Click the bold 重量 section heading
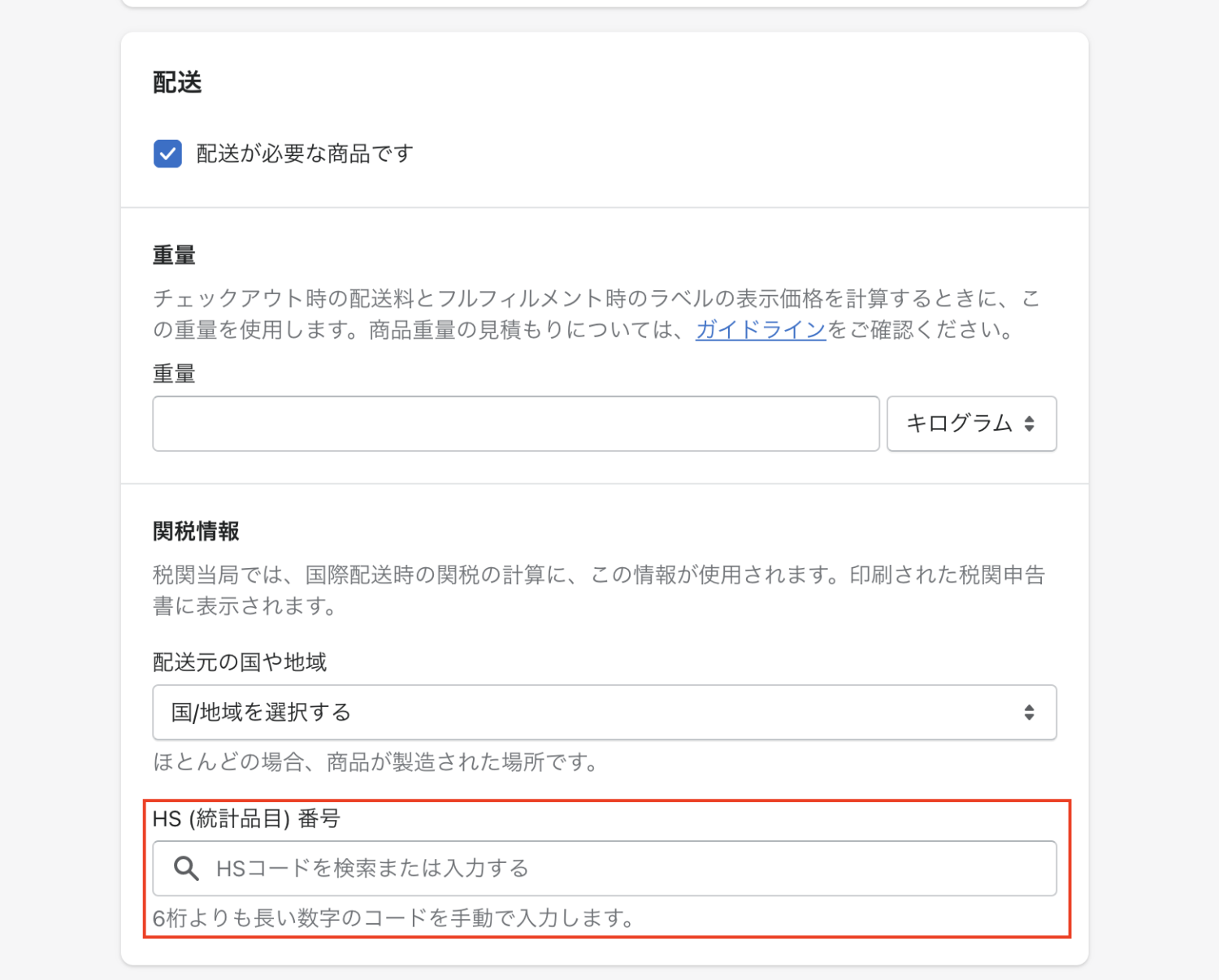This screenshot has height=980, width=1219. pos(174,255)
